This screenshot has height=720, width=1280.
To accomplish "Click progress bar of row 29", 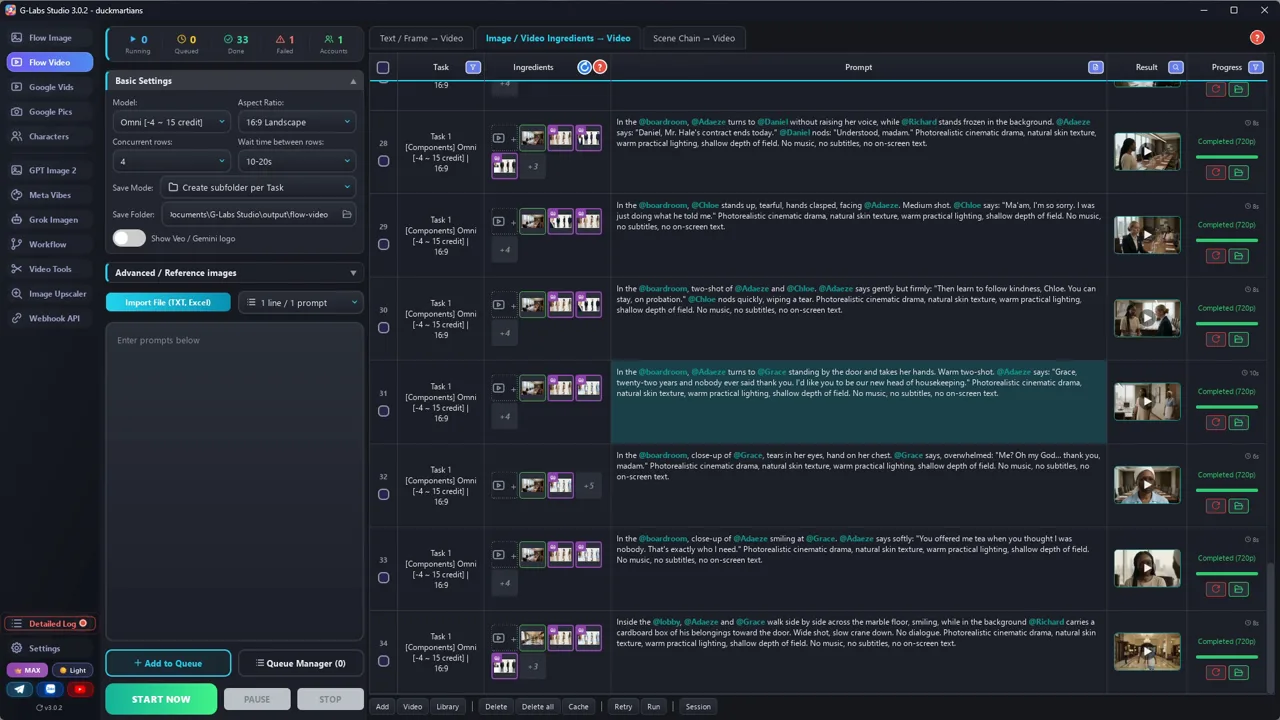I will tap(1227, 240).
